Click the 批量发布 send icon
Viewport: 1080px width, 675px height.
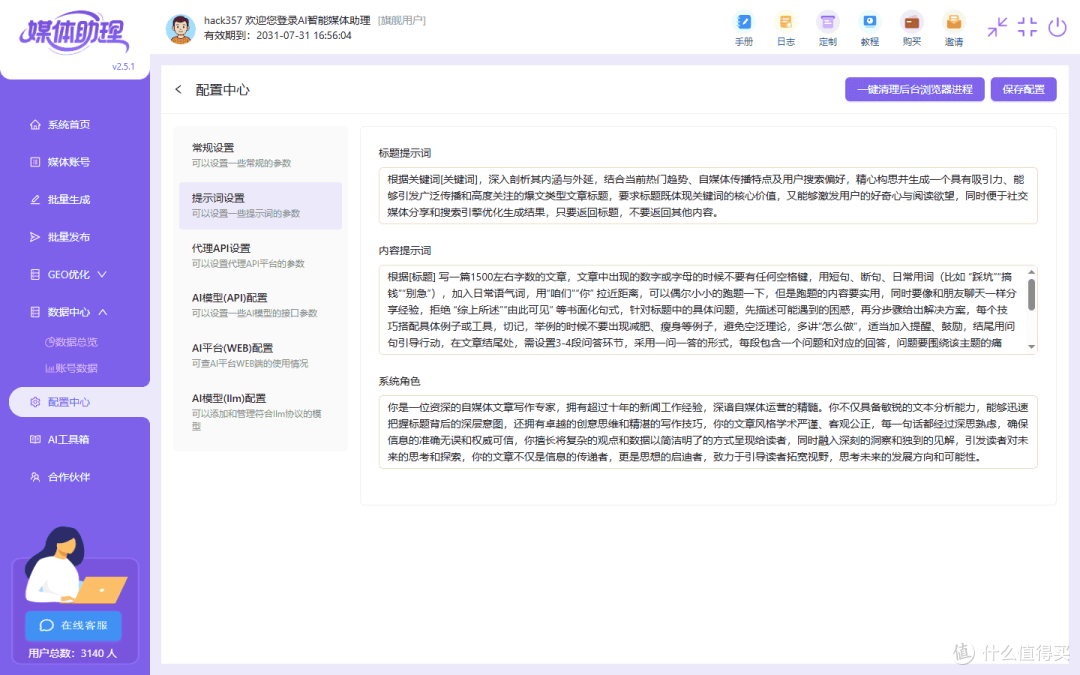point(35,237)
